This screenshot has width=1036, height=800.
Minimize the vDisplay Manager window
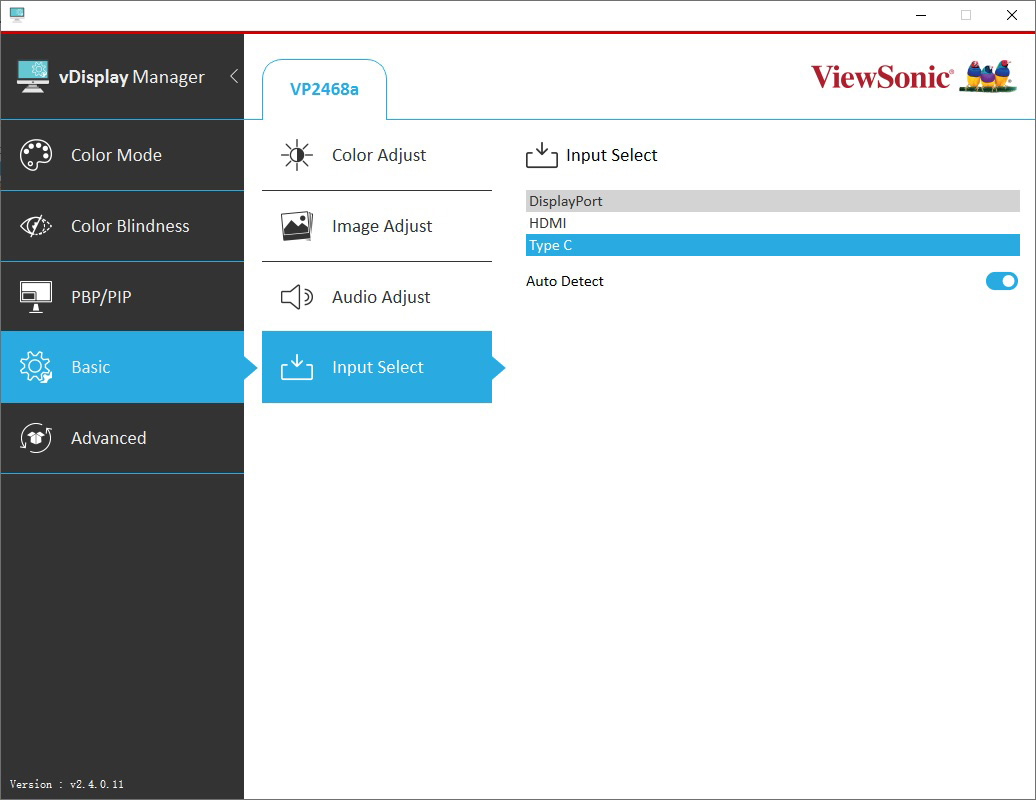921,15
